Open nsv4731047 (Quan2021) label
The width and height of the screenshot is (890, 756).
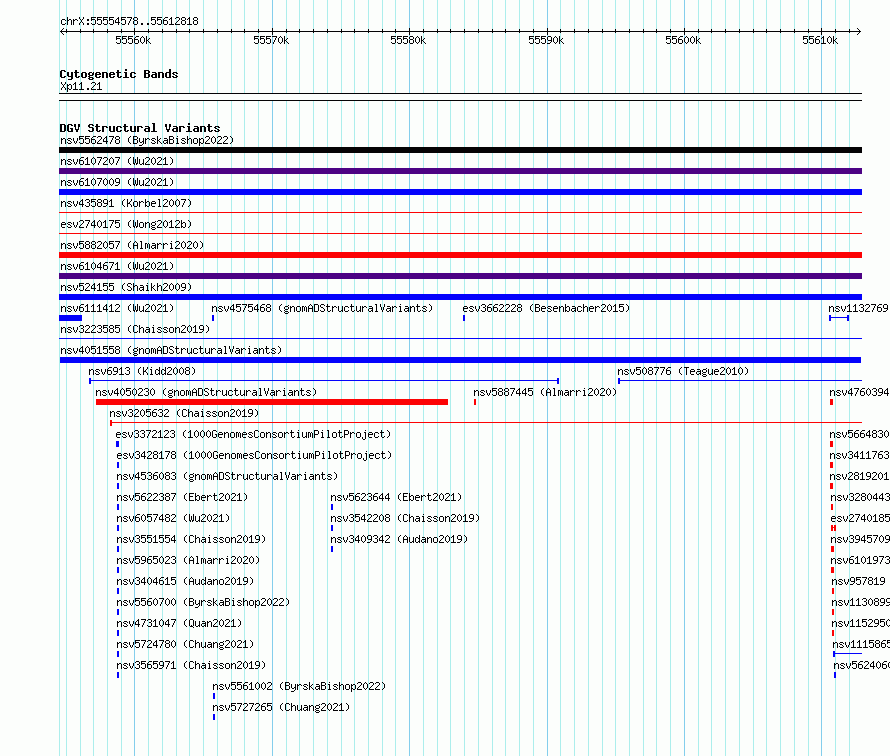[x=179, y=623]
